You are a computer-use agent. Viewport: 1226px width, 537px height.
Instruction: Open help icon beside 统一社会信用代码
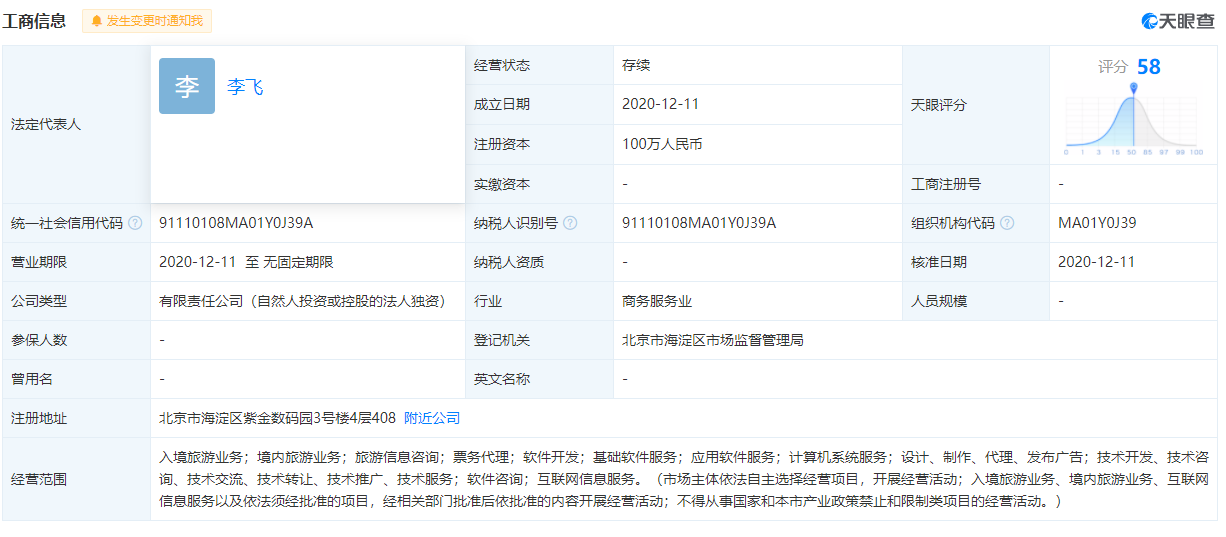tap(135, 223)
